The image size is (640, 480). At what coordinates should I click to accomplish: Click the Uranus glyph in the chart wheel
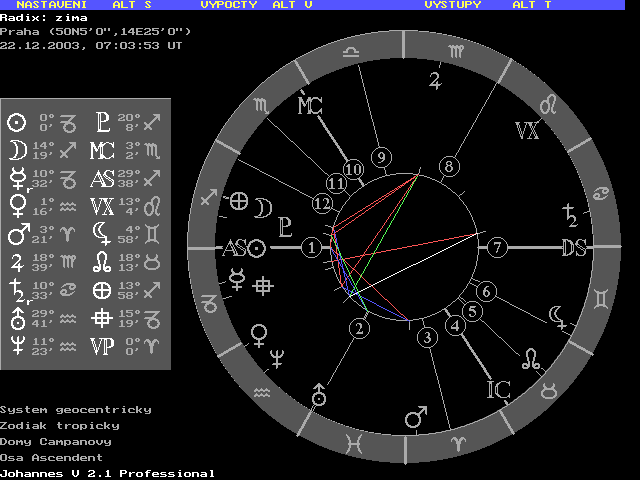pyautogui.click(x=319, y=393)
